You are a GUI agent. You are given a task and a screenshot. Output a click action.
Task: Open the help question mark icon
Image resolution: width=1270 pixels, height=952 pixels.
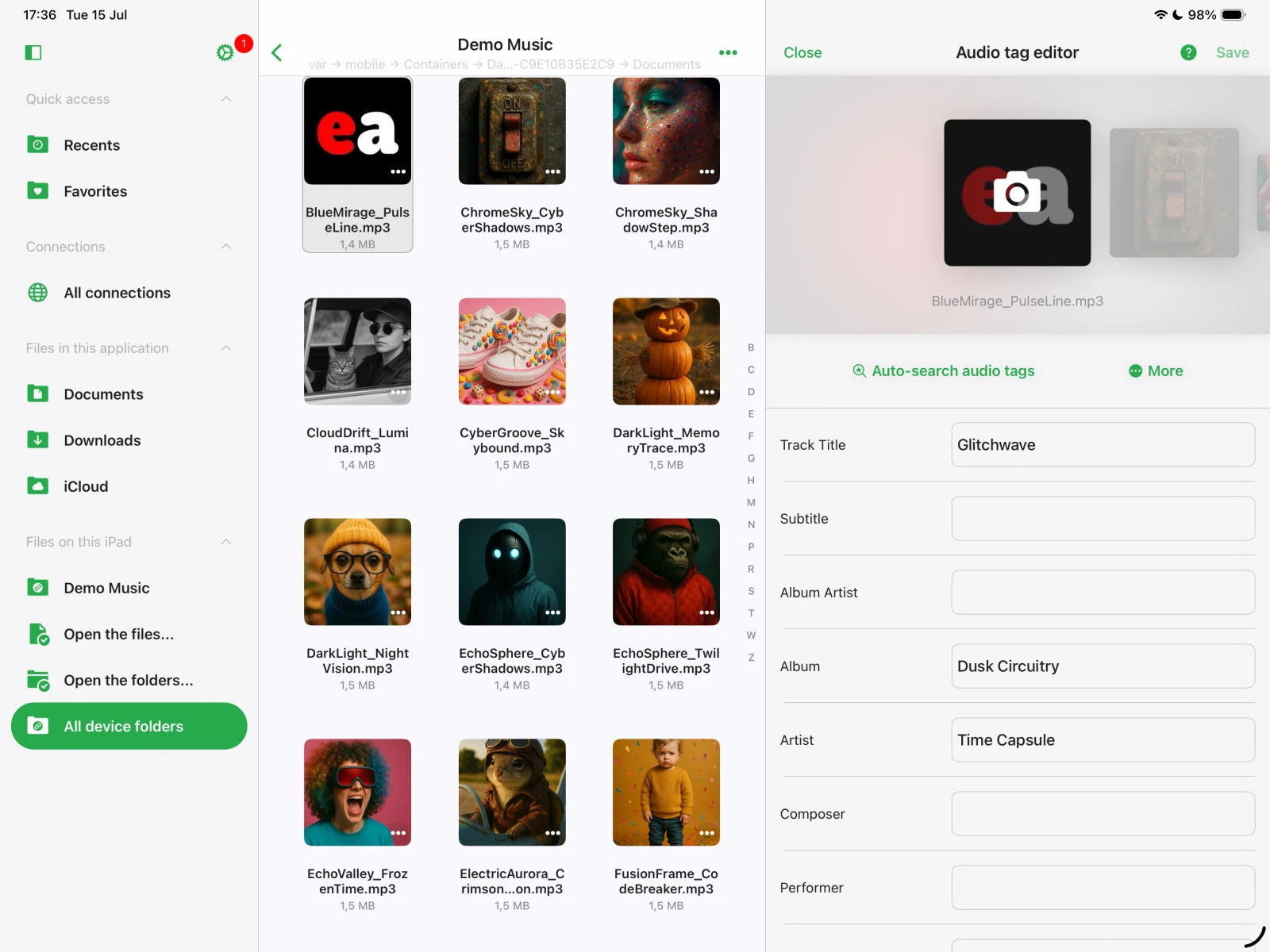[1188, 52]
